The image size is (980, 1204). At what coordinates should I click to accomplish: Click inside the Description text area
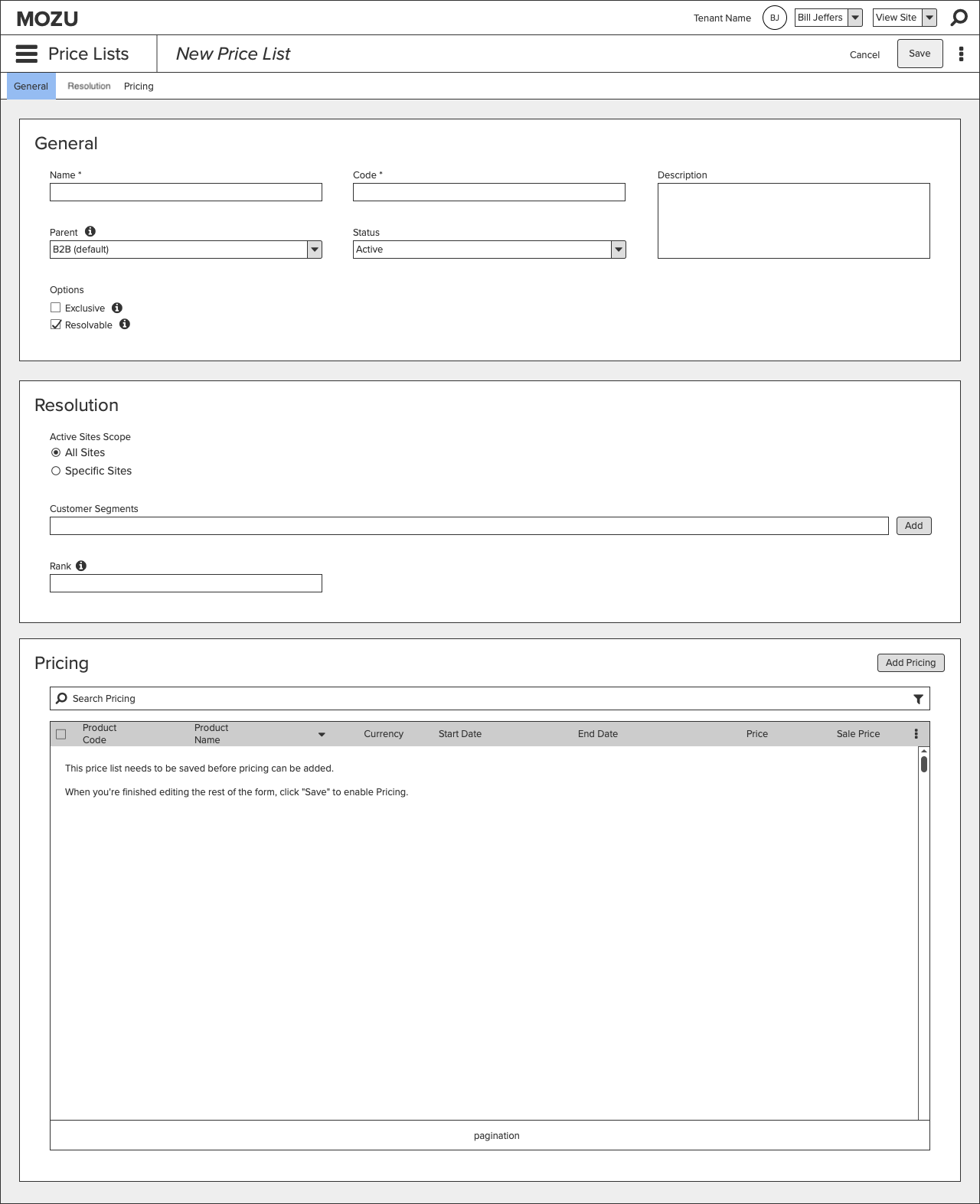click(794, 220)
